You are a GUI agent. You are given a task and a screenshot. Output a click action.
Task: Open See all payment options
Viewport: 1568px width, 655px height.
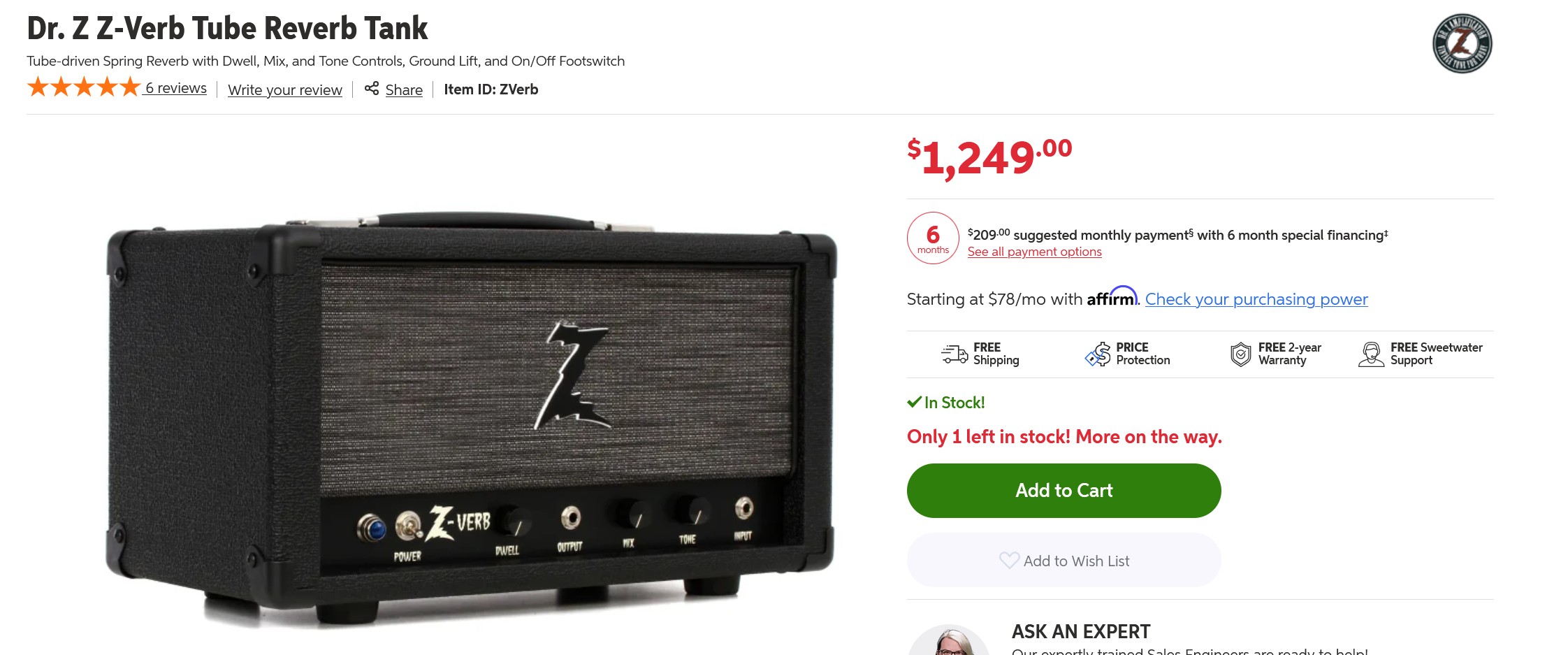point(1034,252)
